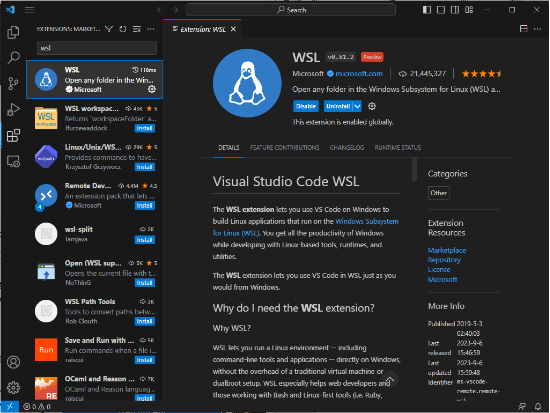Toggle panel layout icon
The image size is (550, 413).
441,10
